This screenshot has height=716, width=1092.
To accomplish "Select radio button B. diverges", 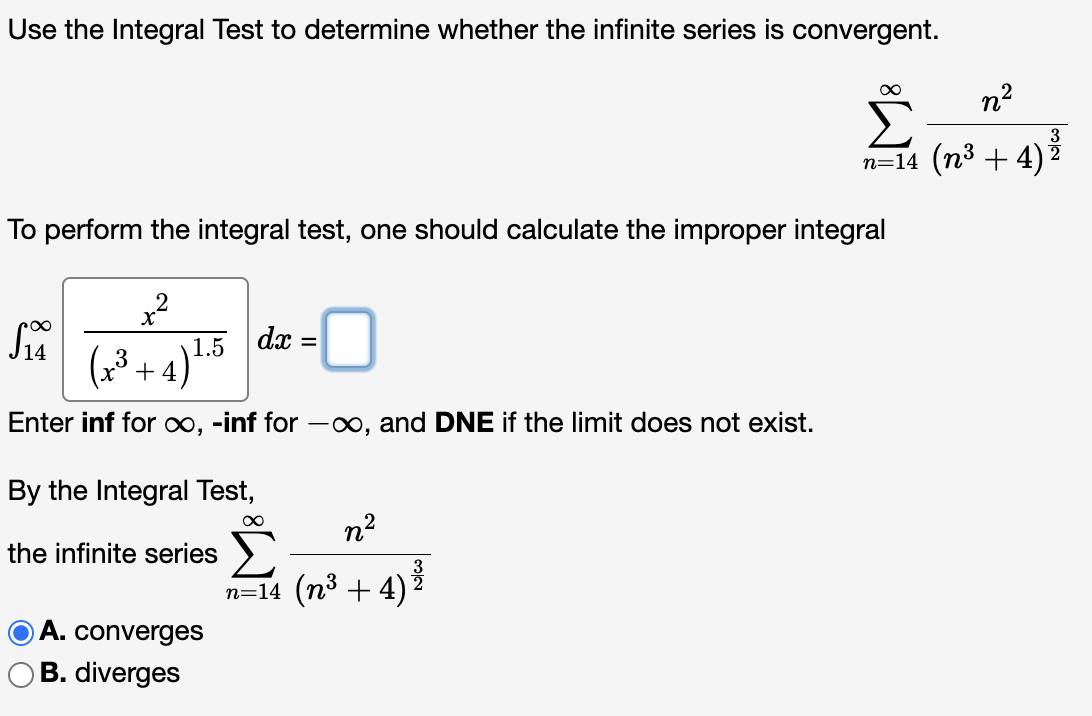I will [19, 673].
